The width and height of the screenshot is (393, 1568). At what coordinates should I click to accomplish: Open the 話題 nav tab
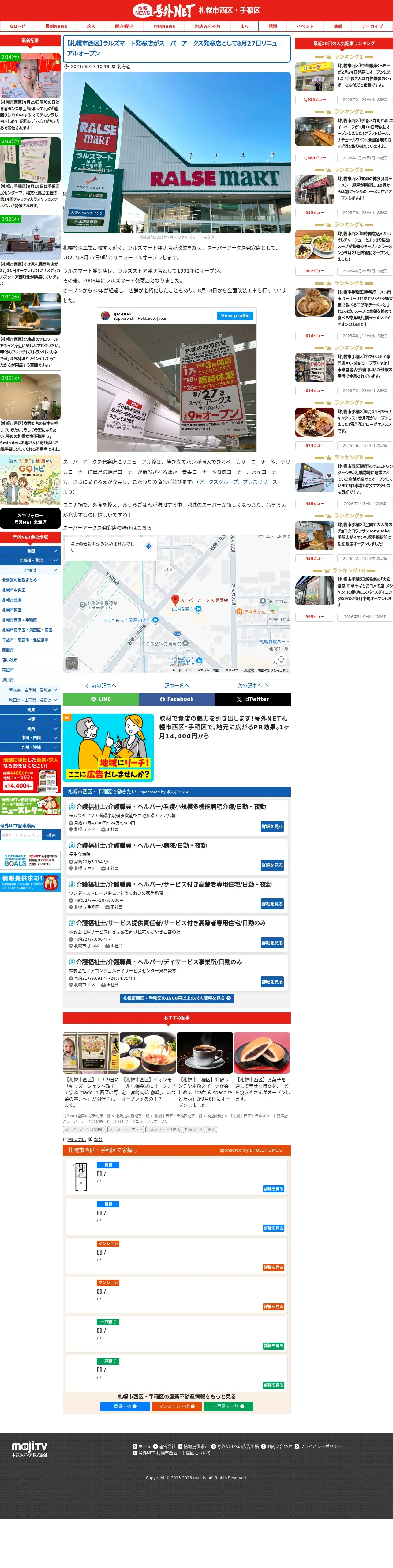pos(272,26)
